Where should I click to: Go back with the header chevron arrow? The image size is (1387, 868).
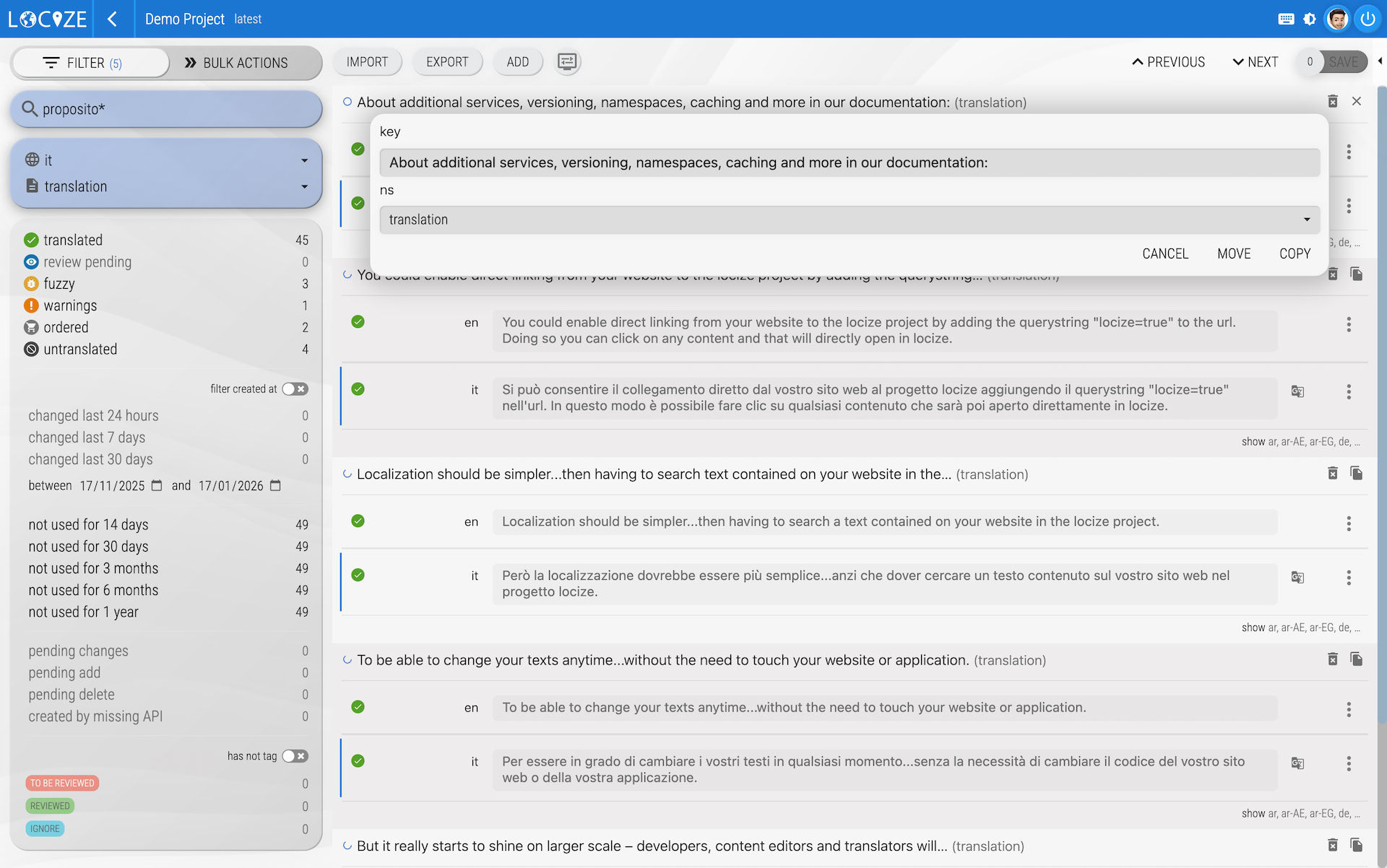pyautogui.click(x=112, y=19)
